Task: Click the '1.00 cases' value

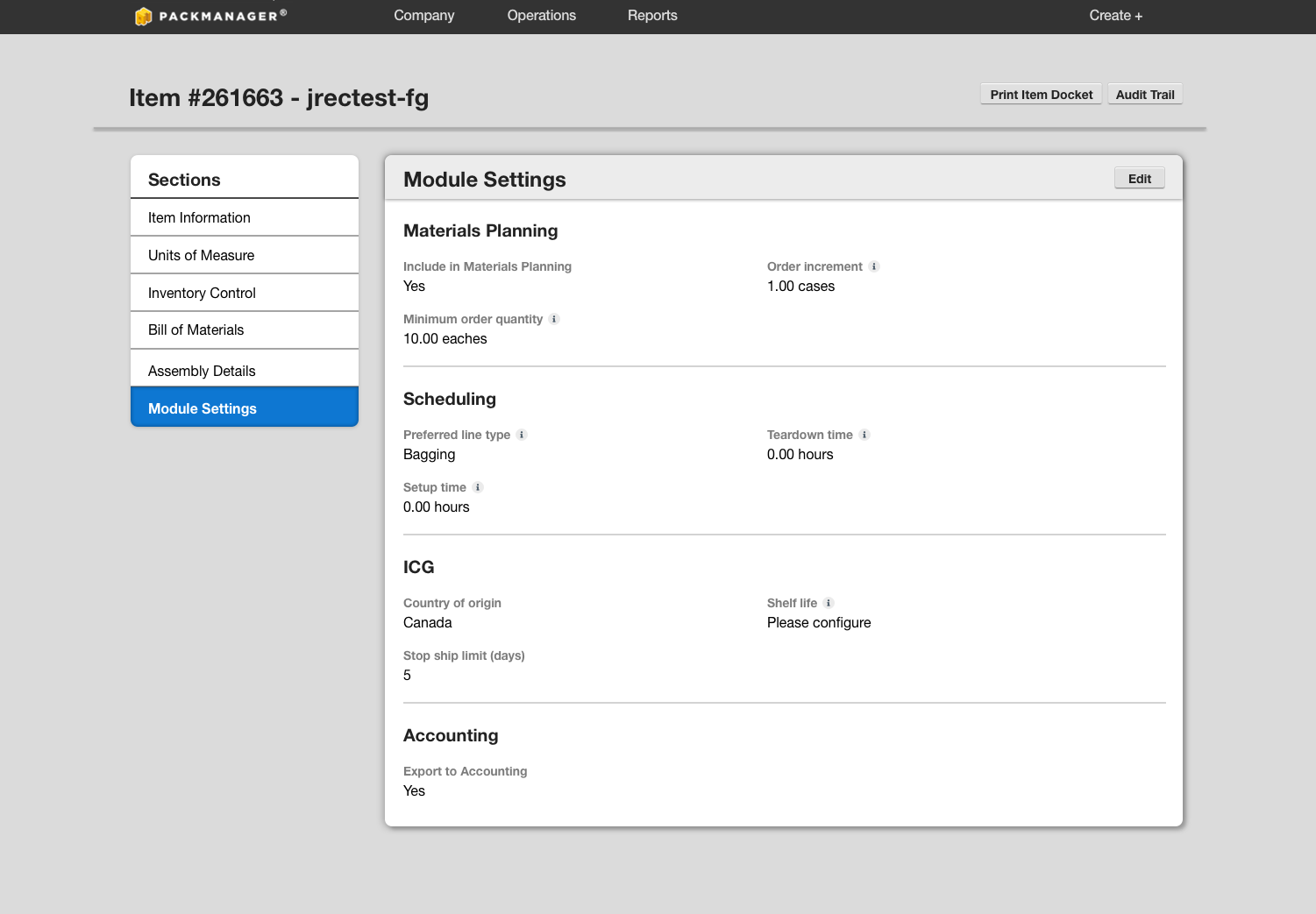Action: (801, 287)
